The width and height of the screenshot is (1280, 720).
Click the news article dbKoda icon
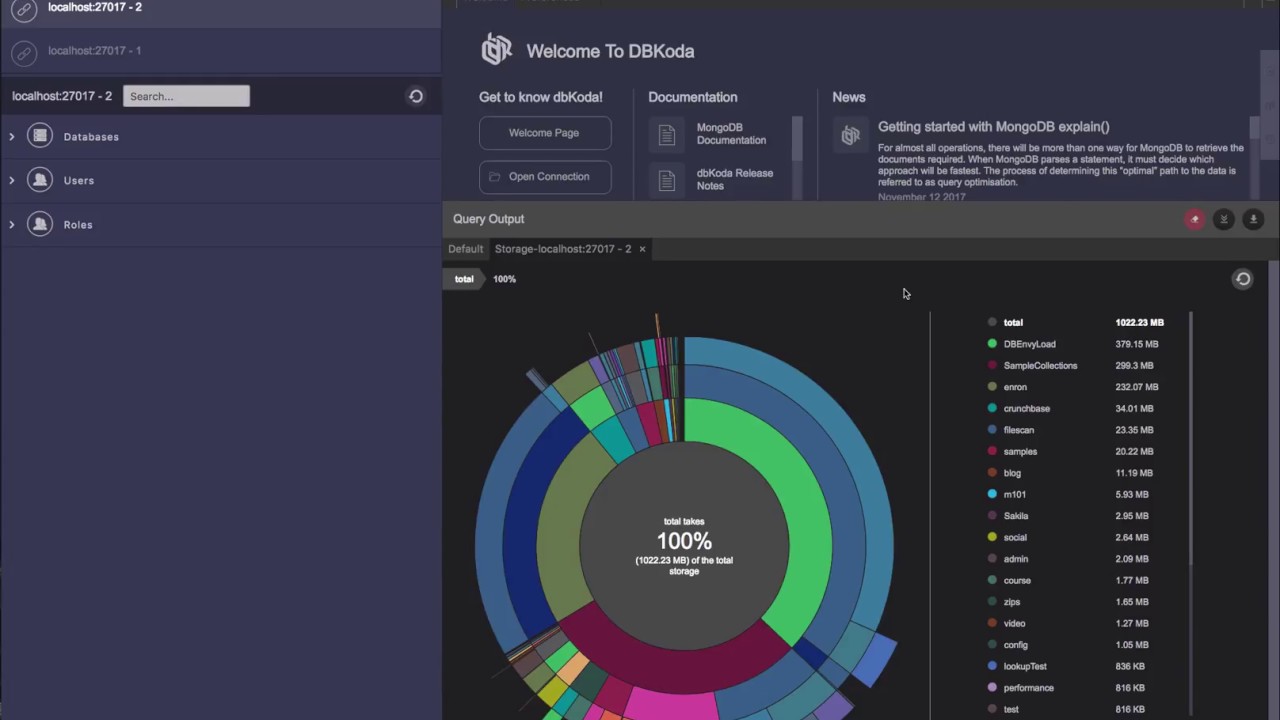tap(851, 135)
